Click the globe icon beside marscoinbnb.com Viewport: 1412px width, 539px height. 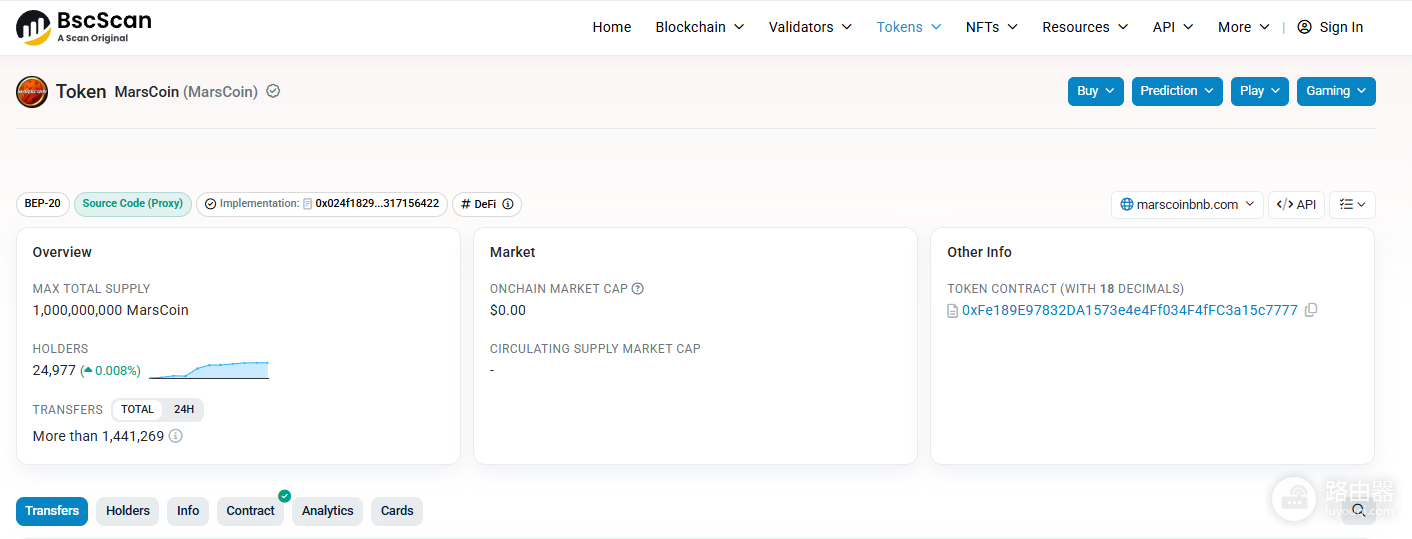click(x=1127, y=204)
